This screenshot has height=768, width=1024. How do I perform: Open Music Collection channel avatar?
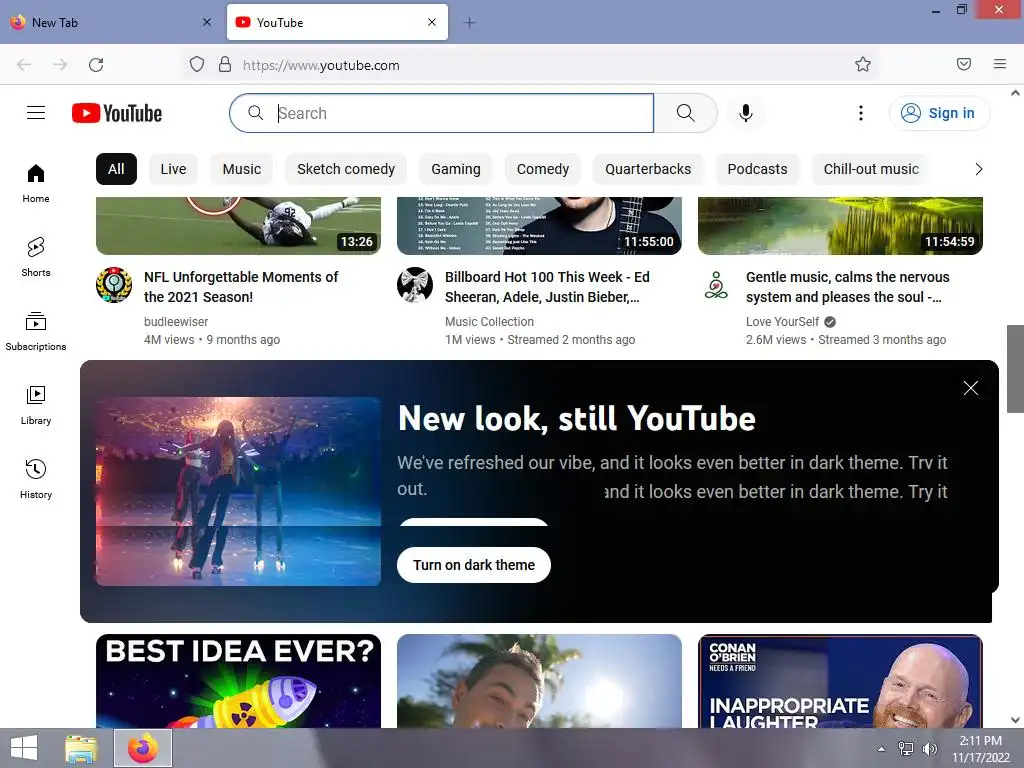(x=415, y=285)
